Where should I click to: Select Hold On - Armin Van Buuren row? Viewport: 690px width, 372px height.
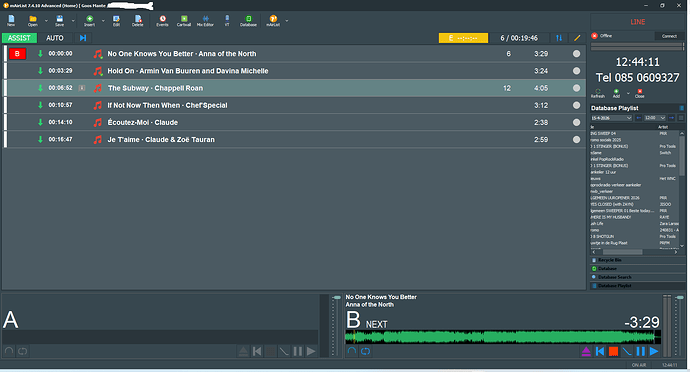(x=295, y=71)
